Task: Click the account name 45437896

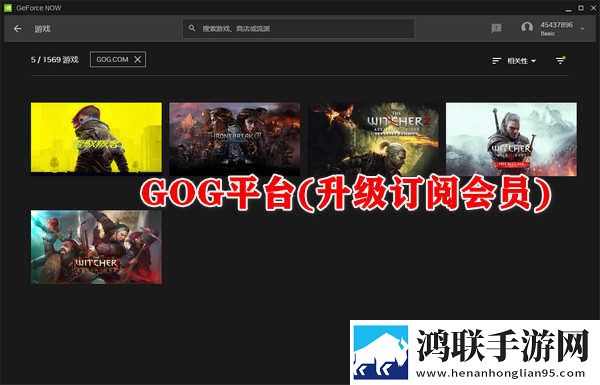Action: pyautogui.click(x=556, y=25)
